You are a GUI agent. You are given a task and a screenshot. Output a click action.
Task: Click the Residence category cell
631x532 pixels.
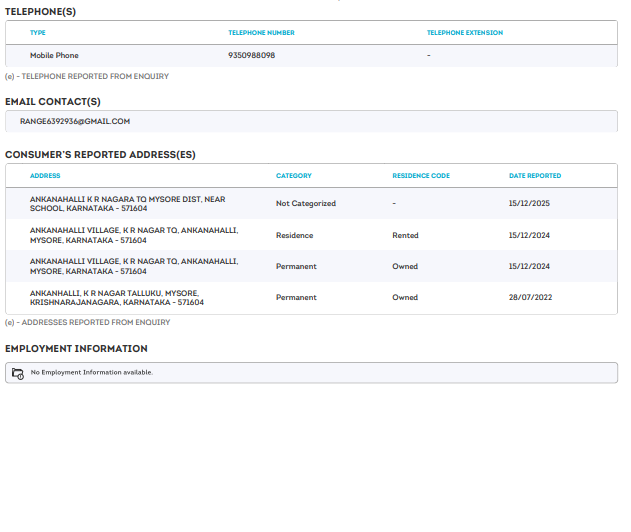(294, 236)
